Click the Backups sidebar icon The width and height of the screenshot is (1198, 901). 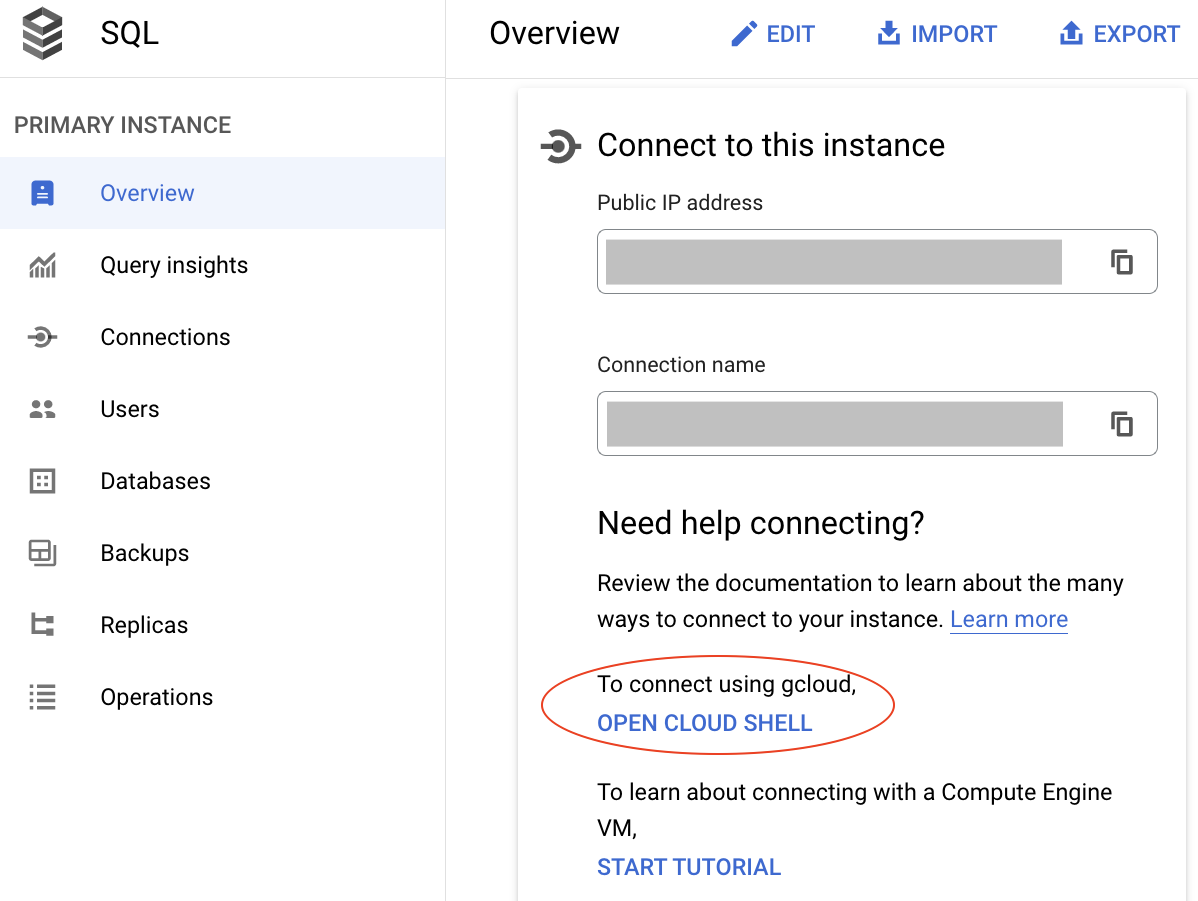(42, 553)
